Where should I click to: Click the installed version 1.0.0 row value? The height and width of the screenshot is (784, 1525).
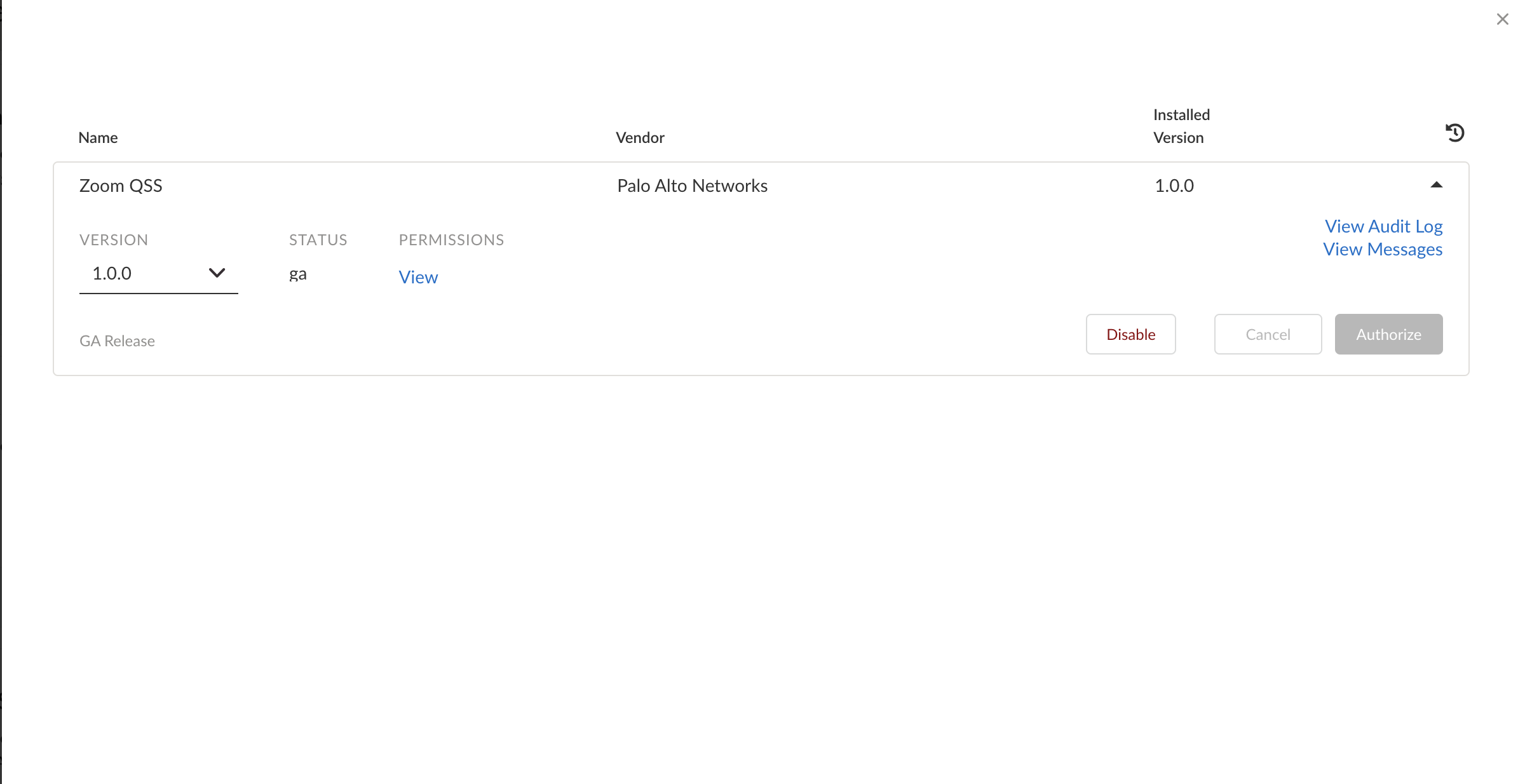tap(1174, 186)
